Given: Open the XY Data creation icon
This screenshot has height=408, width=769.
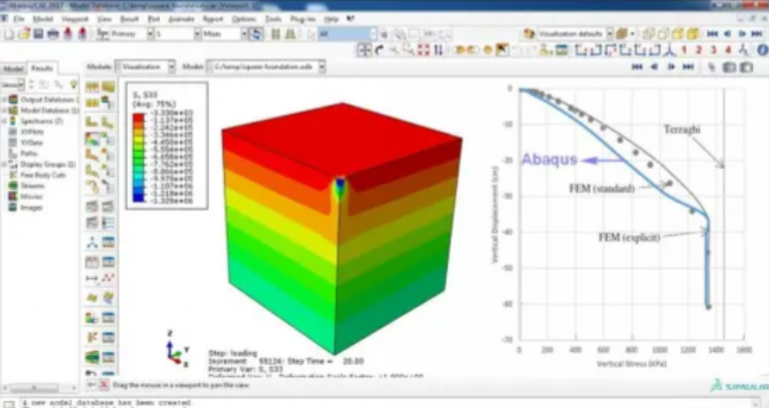Looking at the screenshot, I should pyautogui.click(x=92, y=261).
